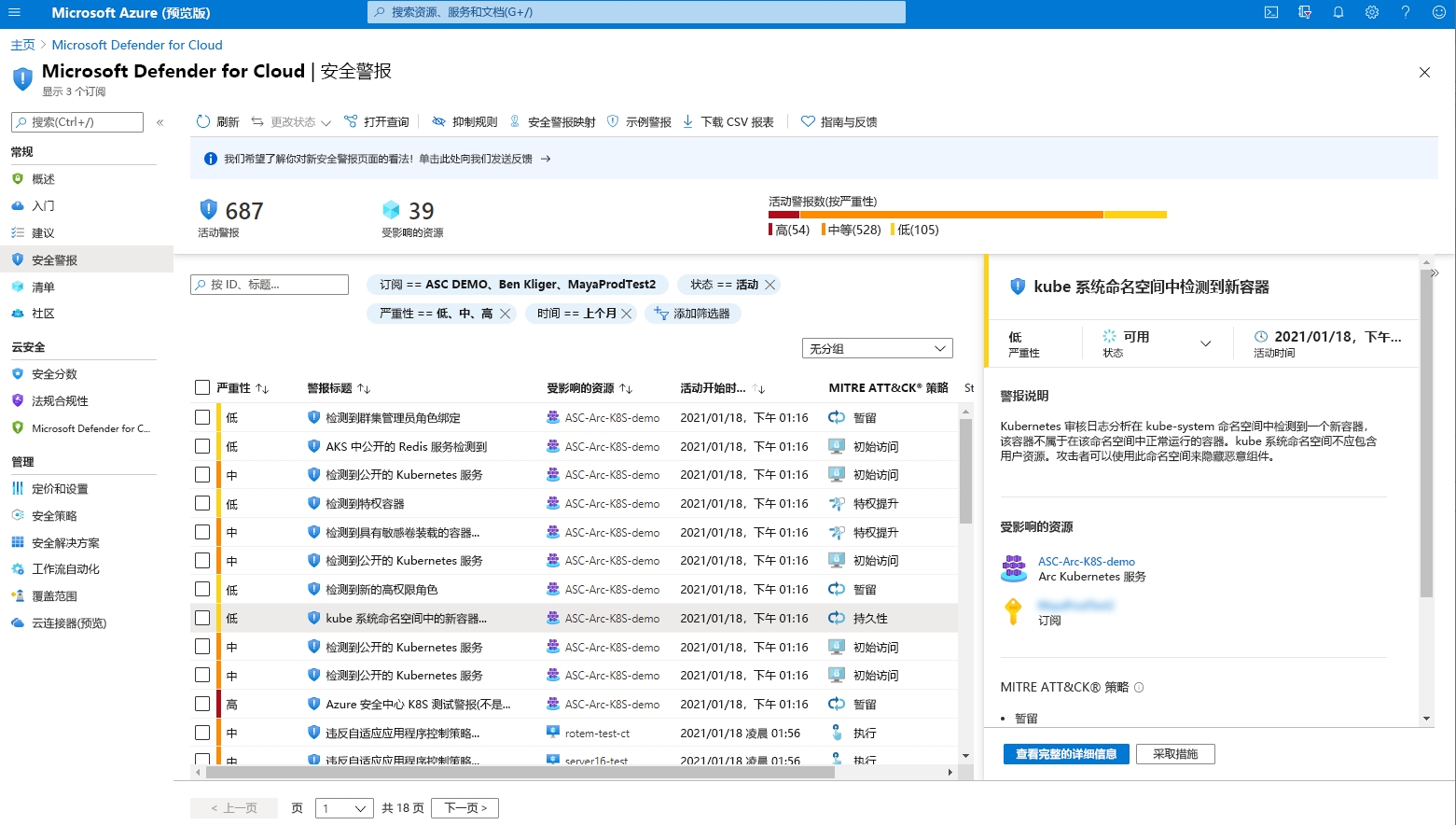Click the high severity red bar segment
The image size is (1456, 825).
[x=783, y=215]
